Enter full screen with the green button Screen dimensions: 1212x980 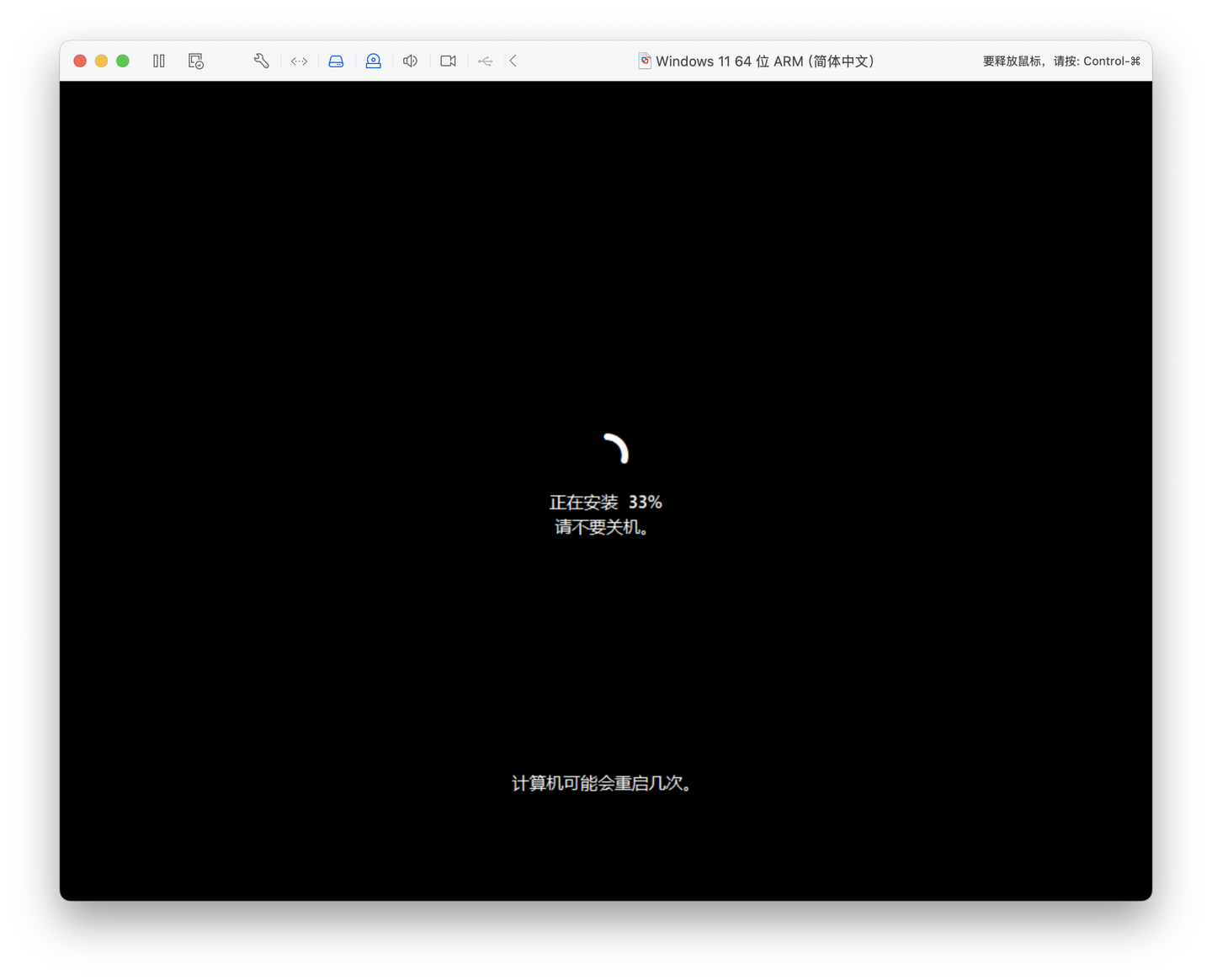pyautogui.click(x=123, y=61)
